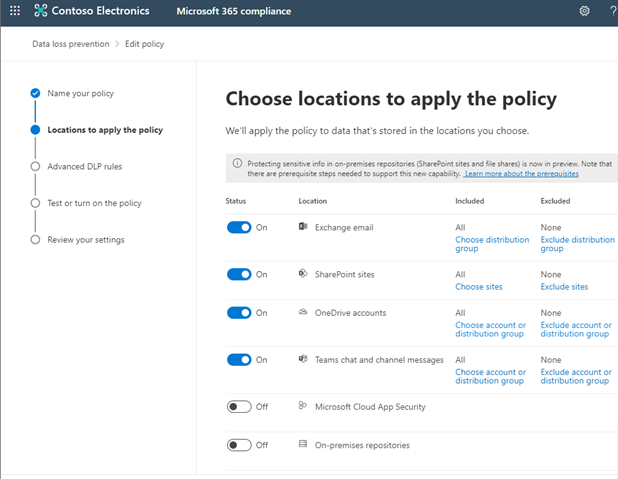Viewport: 618px width, 479px height.
Task: Click Microsoft 365 compliance header text
Action: (x=234, y=11)
